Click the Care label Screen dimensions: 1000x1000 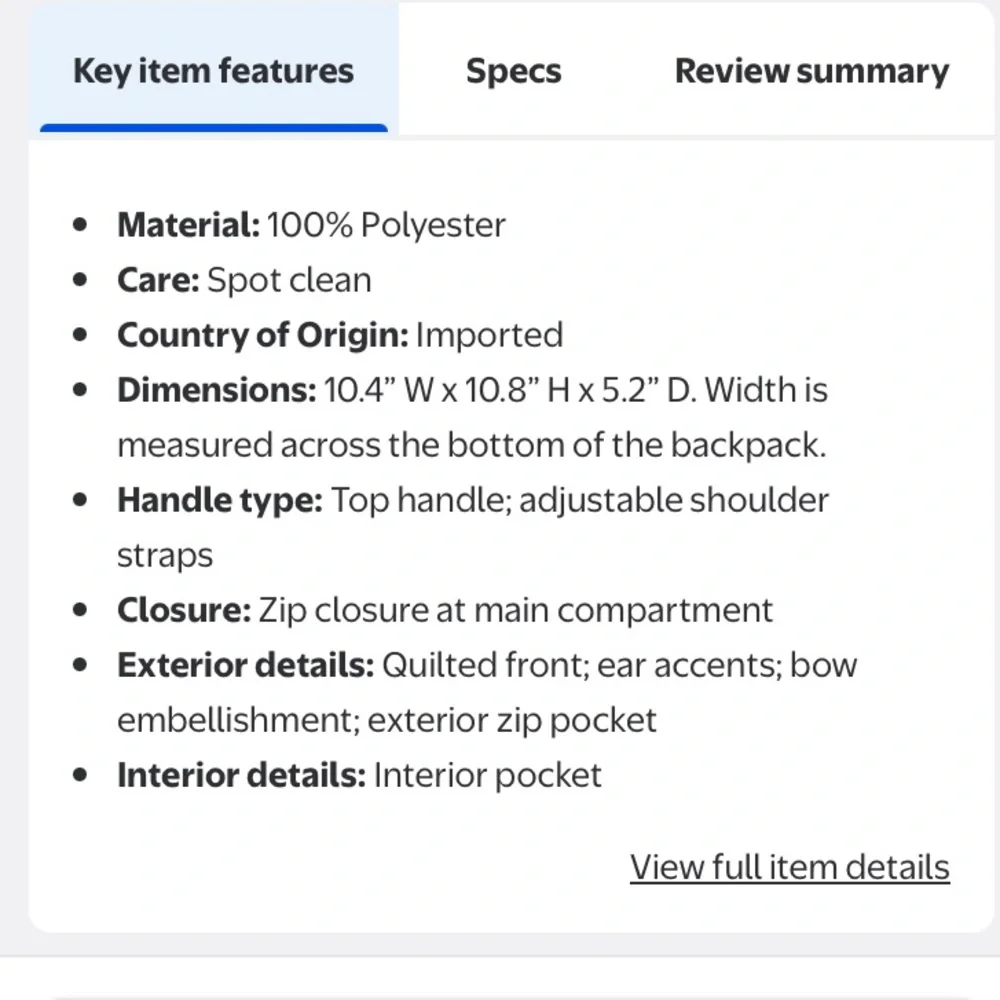158,280
